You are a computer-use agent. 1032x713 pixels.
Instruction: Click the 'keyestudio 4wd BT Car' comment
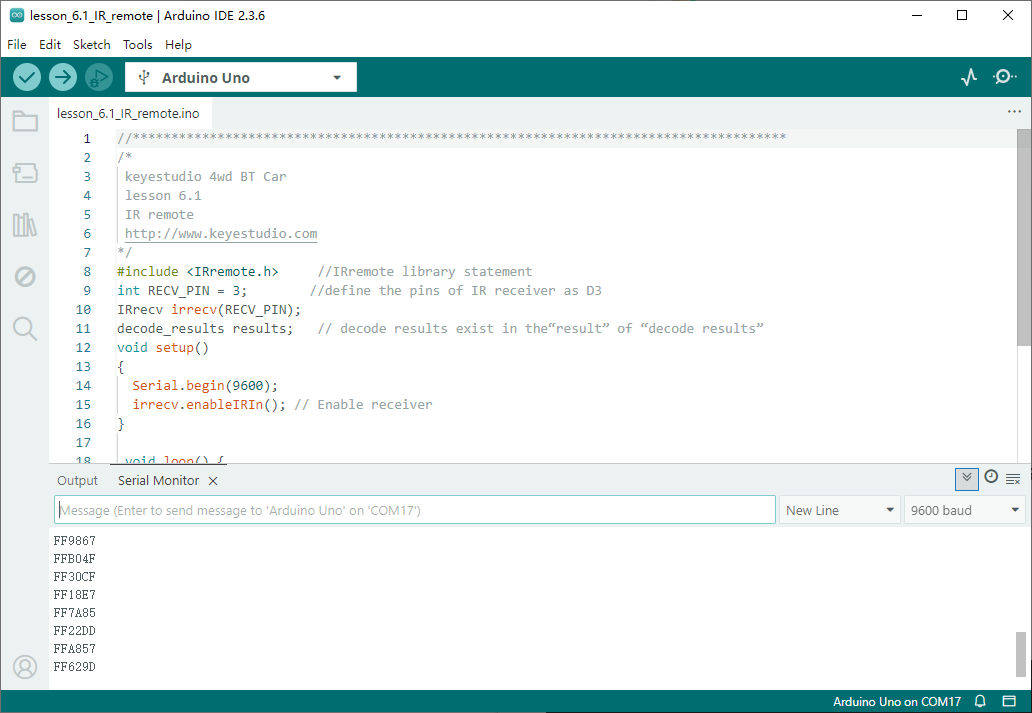(205, 176)
